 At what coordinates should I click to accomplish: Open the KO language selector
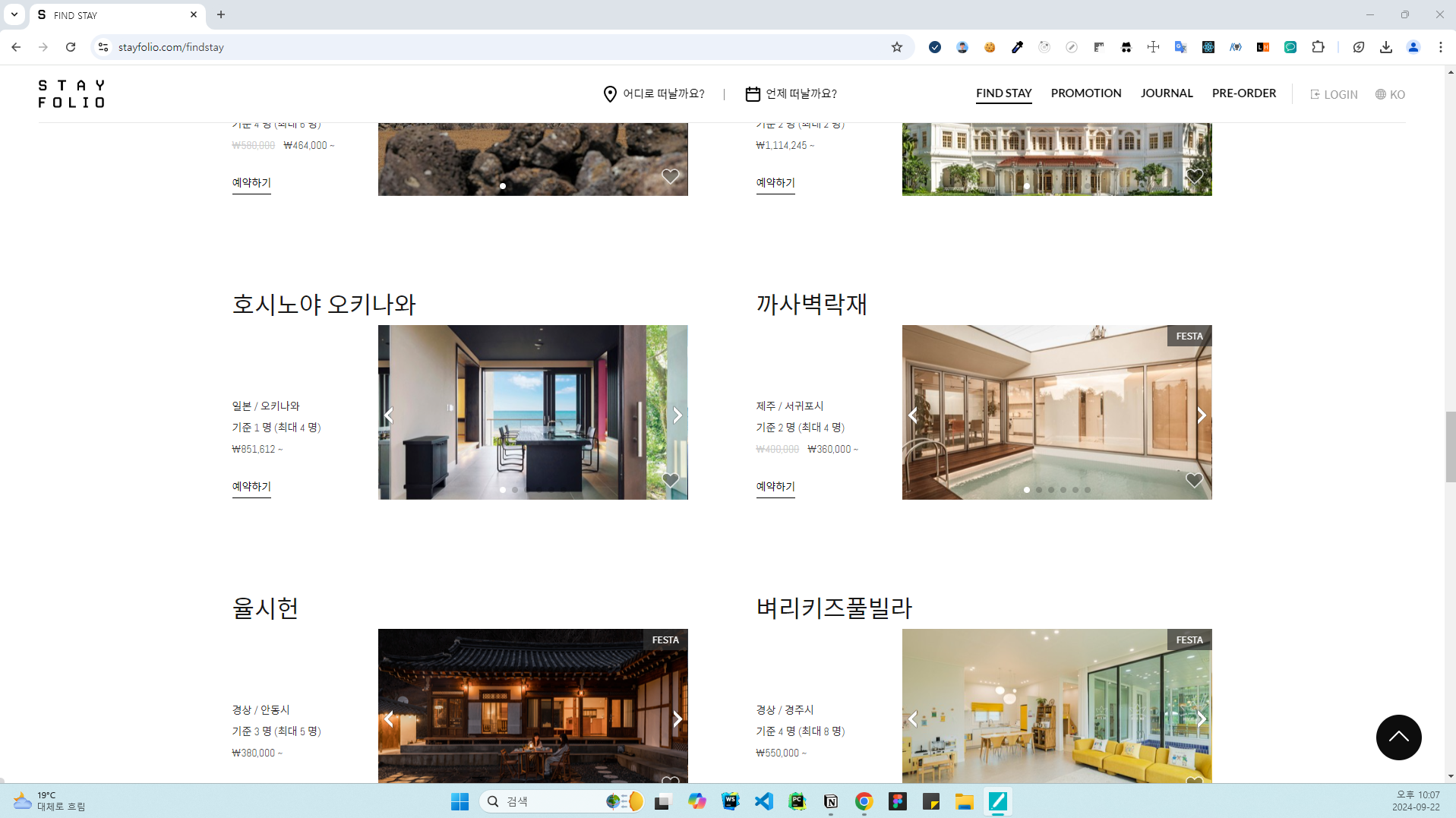1390,95
